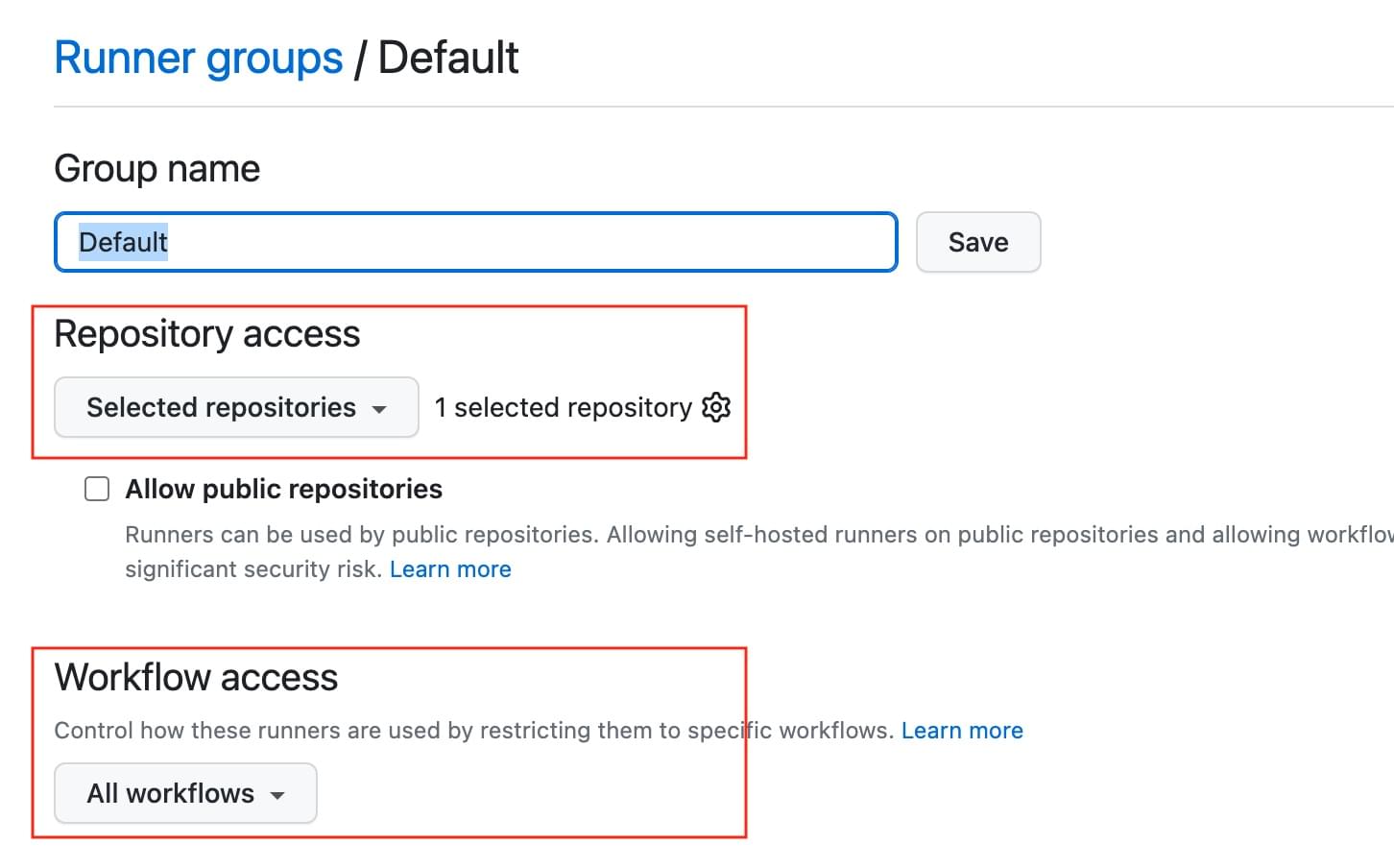
Task: Click the Workflow access heading
Action: pos(196,678)
